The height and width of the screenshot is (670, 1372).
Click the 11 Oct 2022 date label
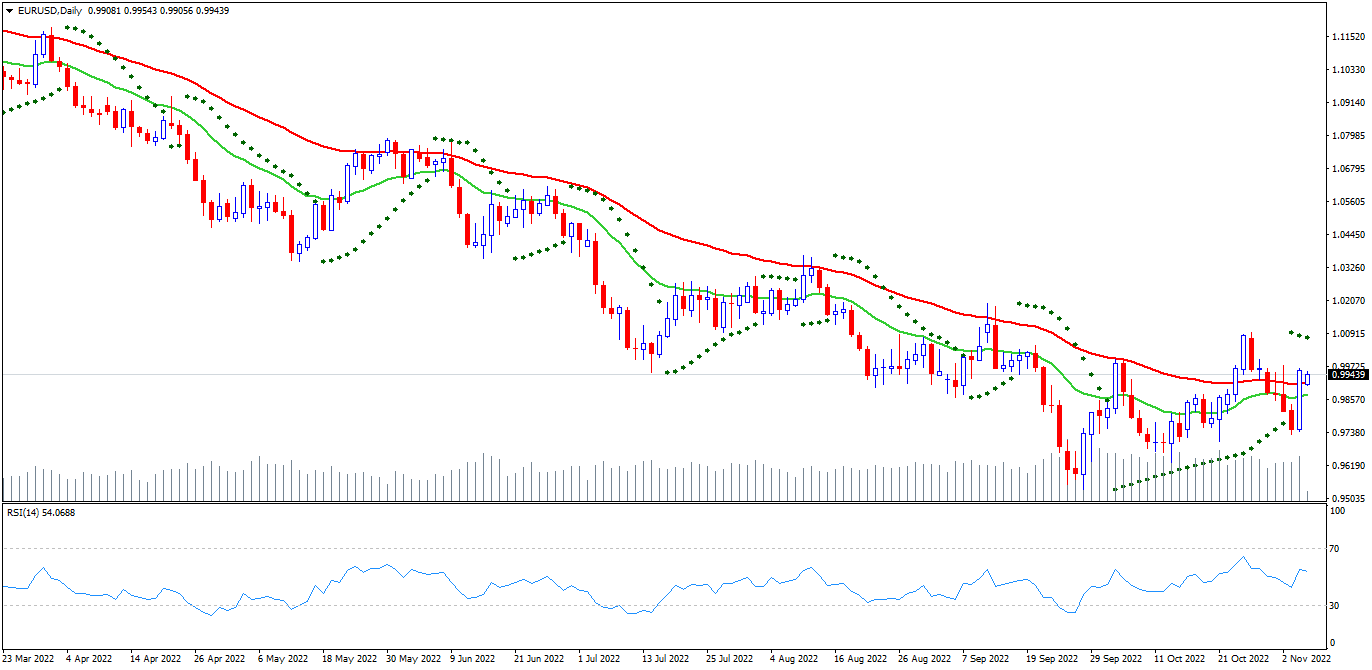[x=1181, y=659]
